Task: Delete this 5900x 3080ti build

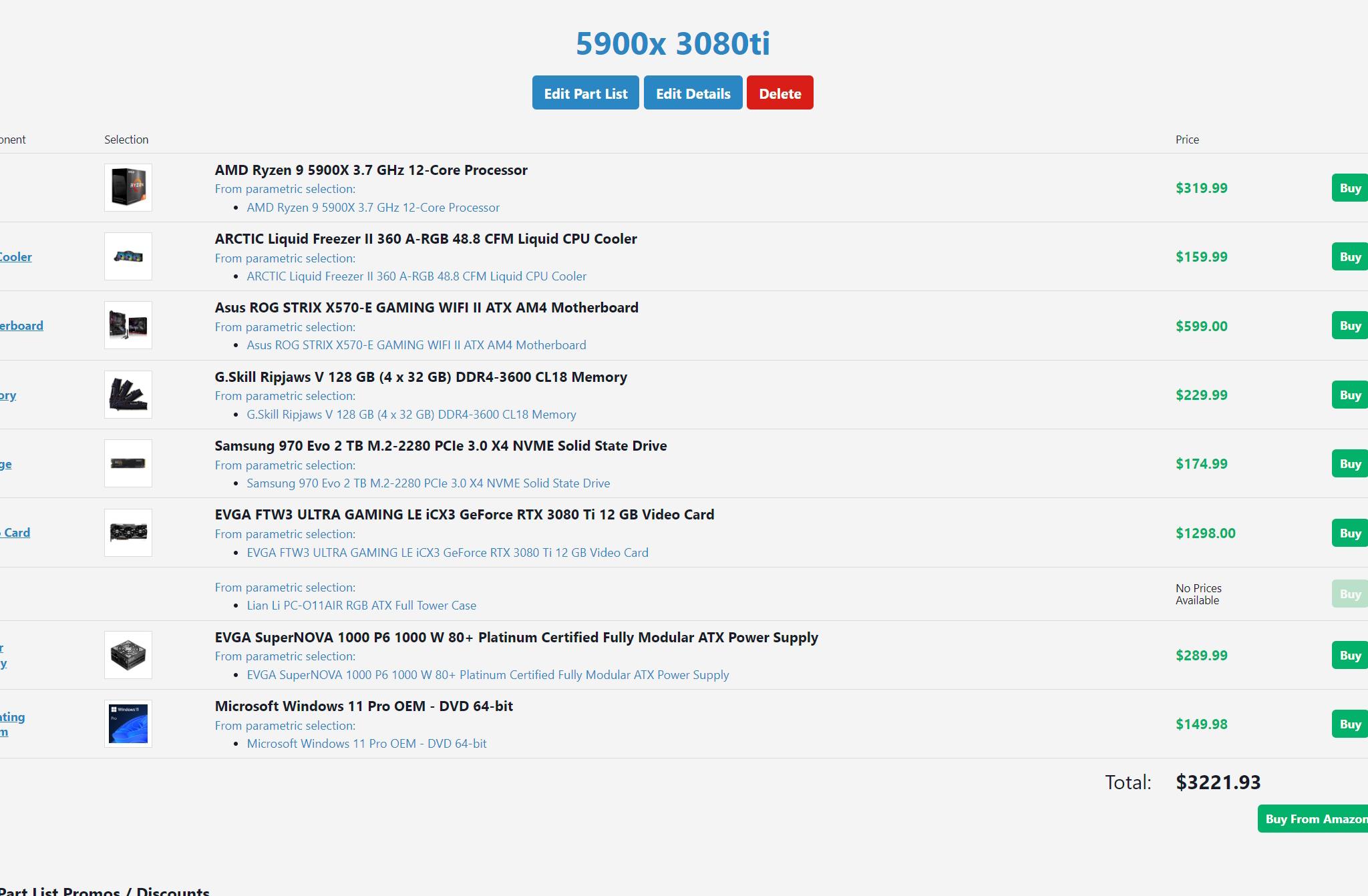Action: coord(780,93)
